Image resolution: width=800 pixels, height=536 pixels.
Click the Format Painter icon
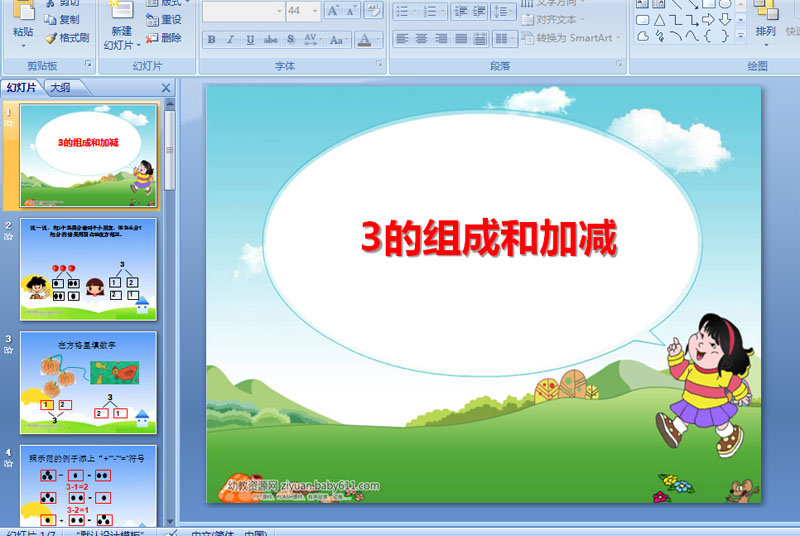51,38
